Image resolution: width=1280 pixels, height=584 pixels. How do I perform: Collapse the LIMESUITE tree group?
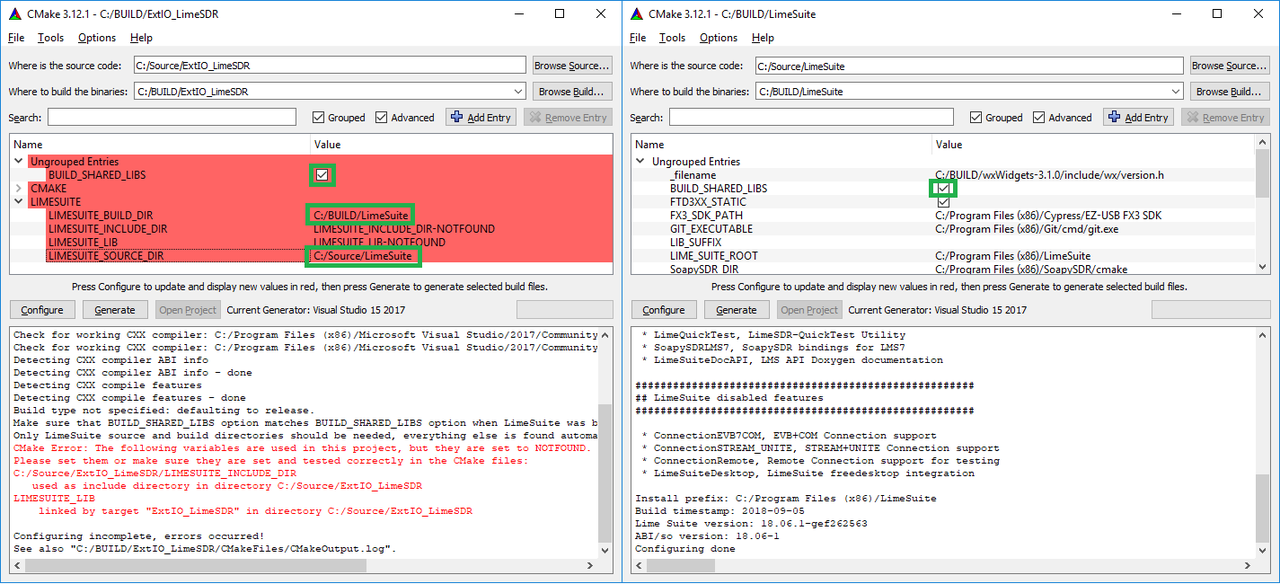tap(19, 201)
